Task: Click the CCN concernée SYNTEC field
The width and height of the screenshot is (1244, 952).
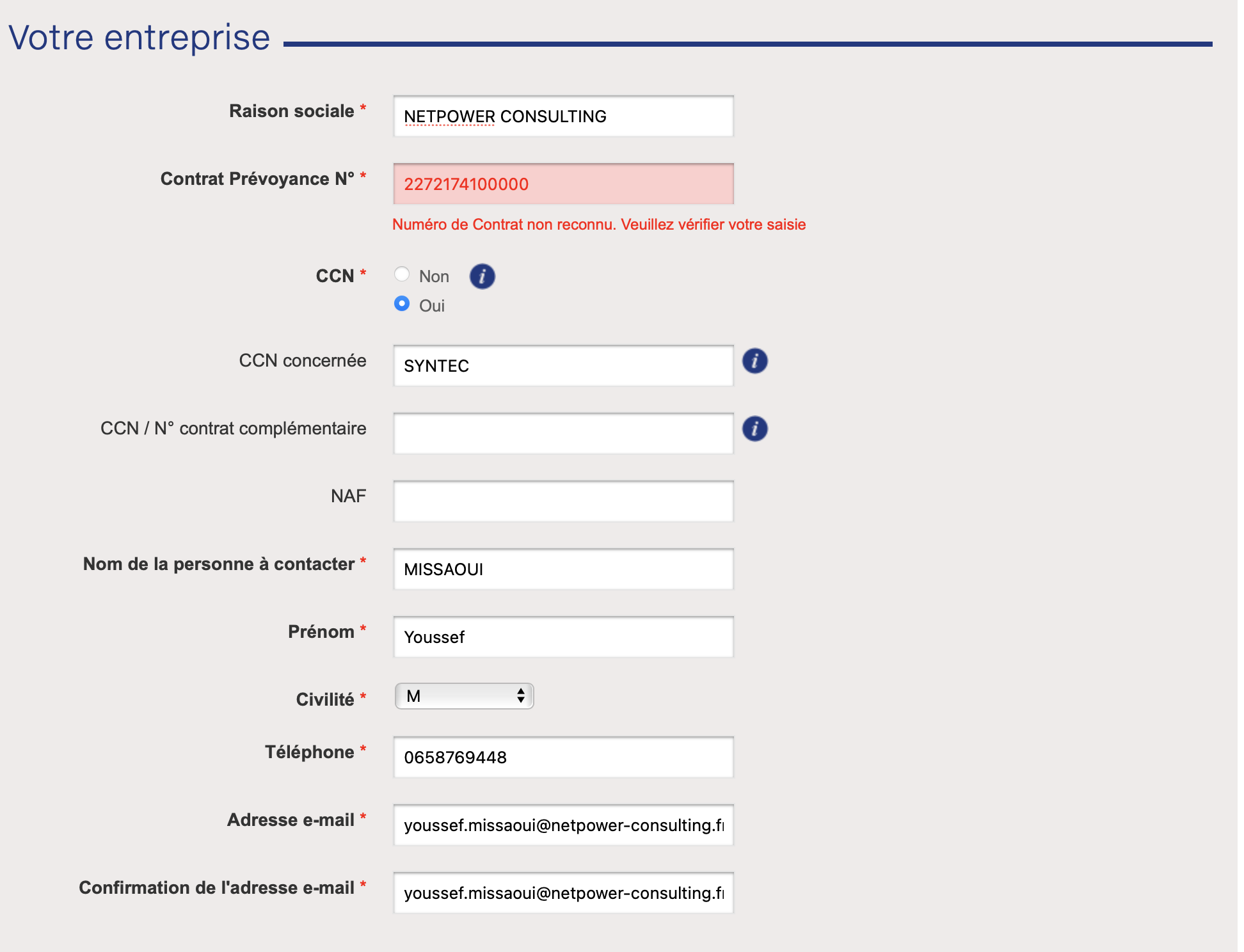Action: coord(563,366)
